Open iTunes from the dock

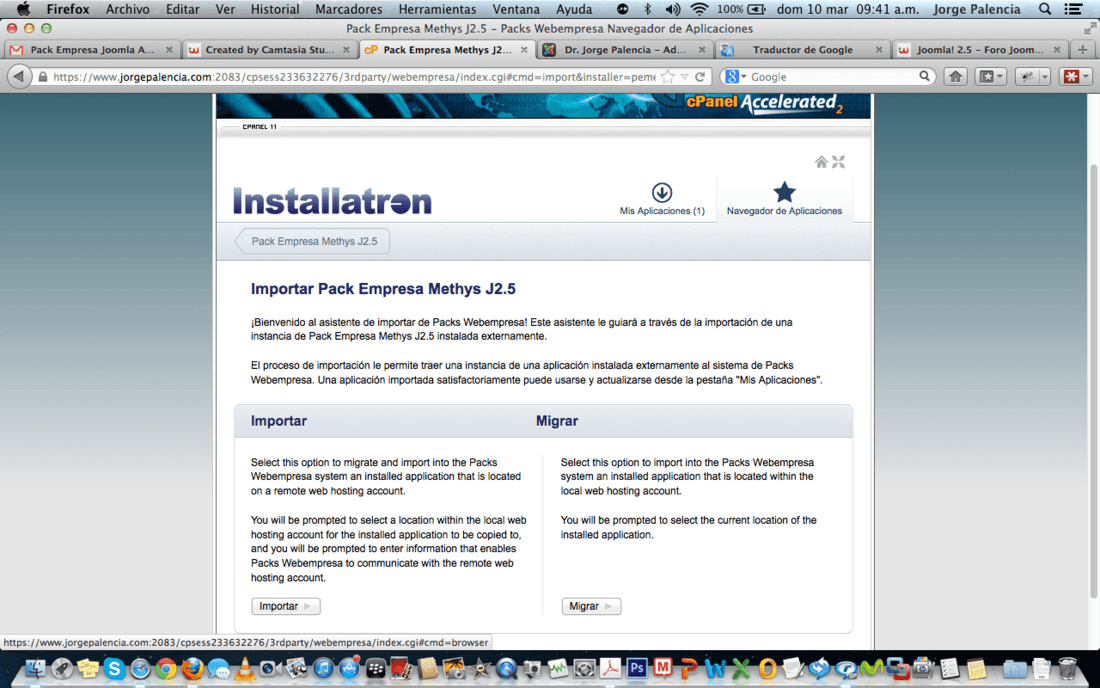pyautogui.click(x=323, y=669)
